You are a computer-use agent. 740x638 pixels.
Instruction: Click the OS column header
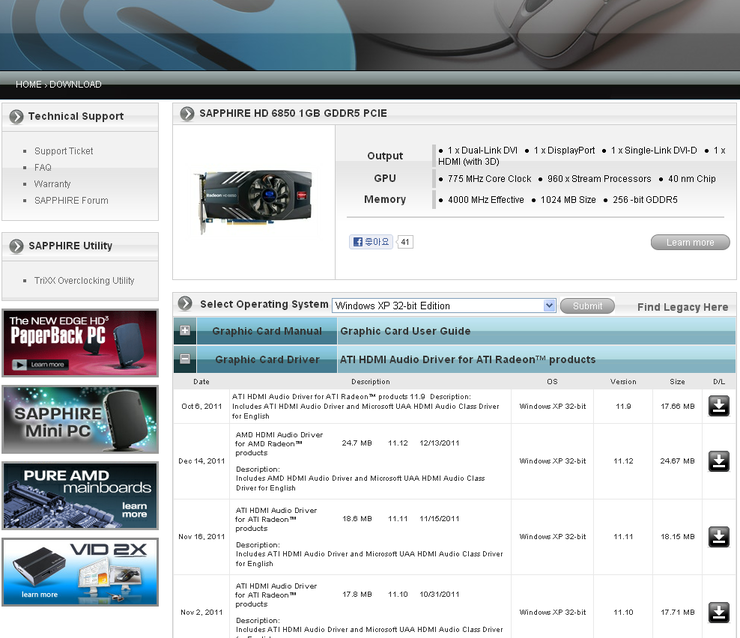tap(552, 381)
